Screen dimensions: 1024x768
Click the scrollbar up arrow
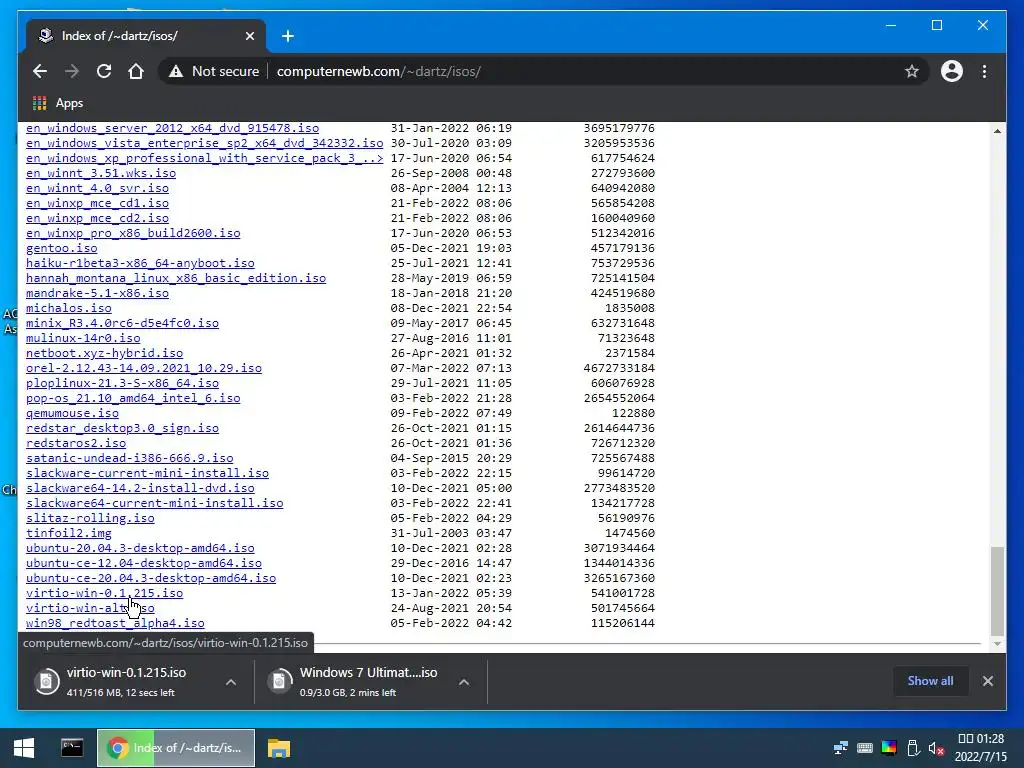[x=997, y=131]
